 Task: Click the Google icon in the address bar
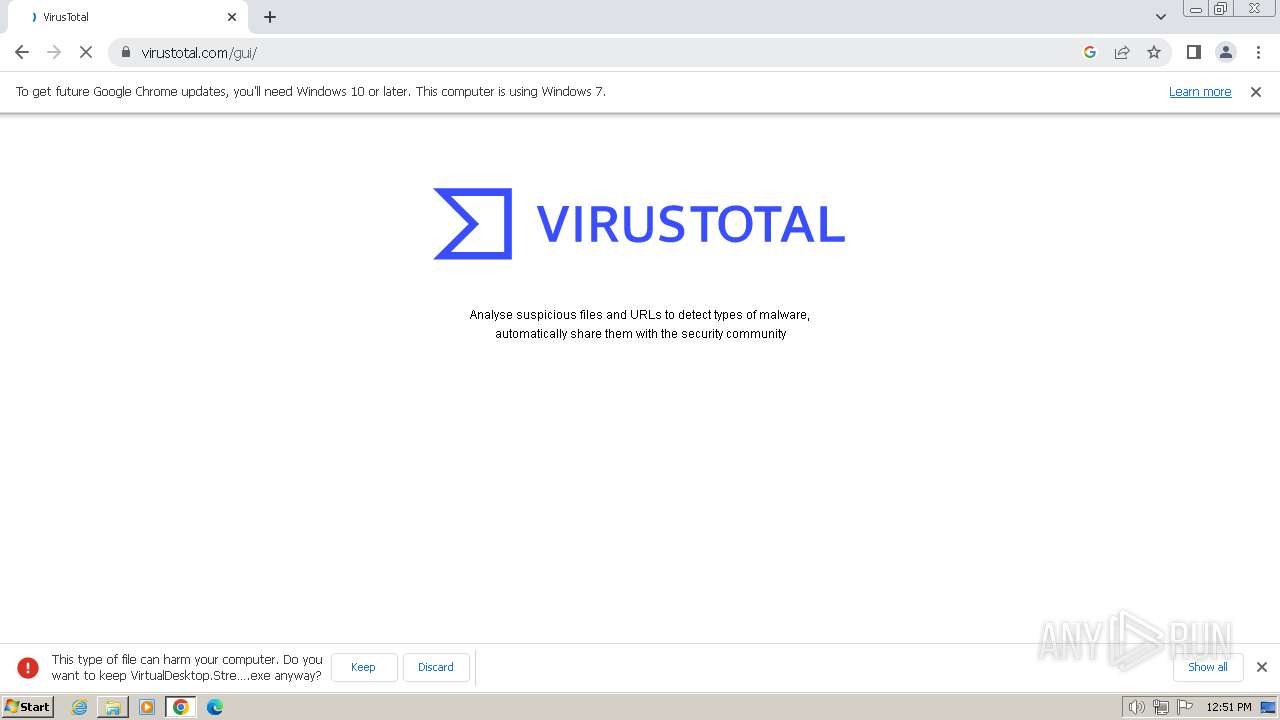[x=1090, y=52]
